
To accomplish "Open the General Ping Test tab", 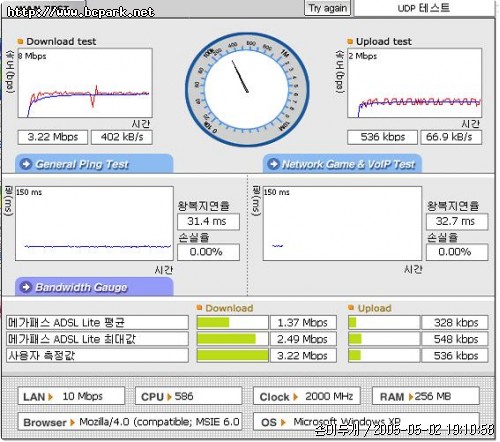I will coord(94,164).
